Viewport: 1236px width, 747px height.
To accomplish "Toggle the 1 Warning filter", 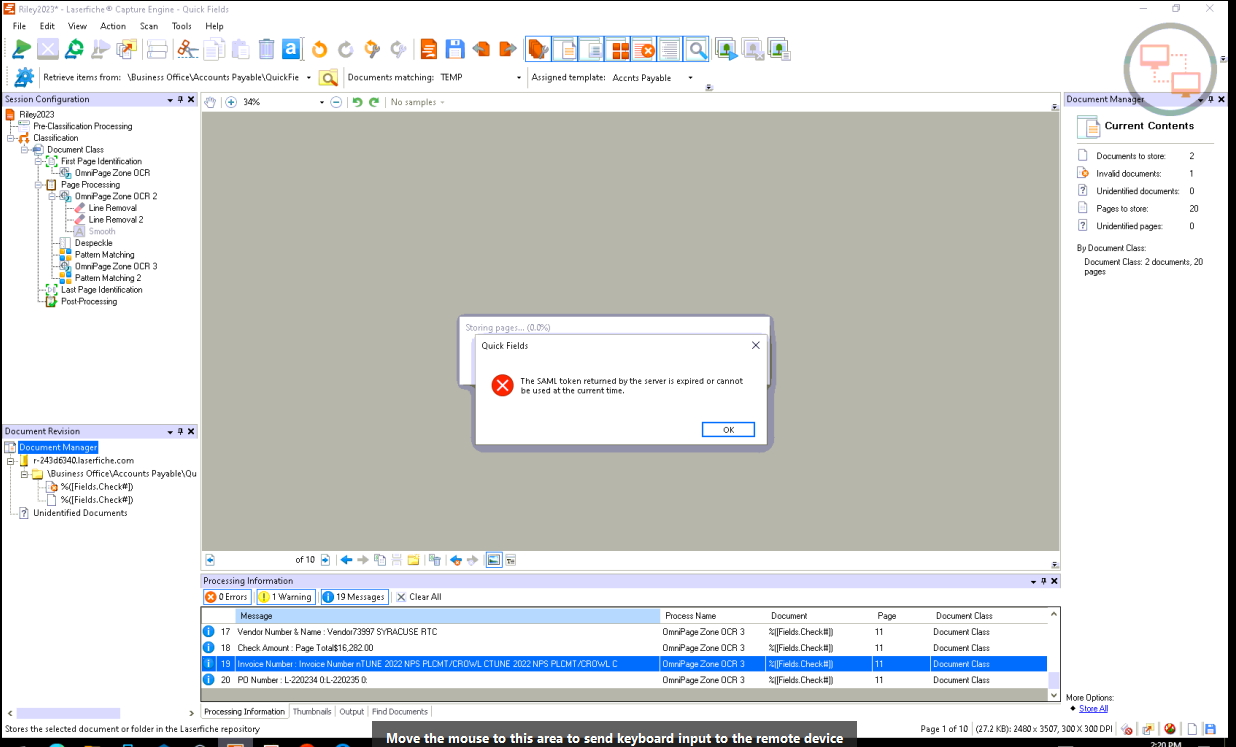I will point(285,597).
